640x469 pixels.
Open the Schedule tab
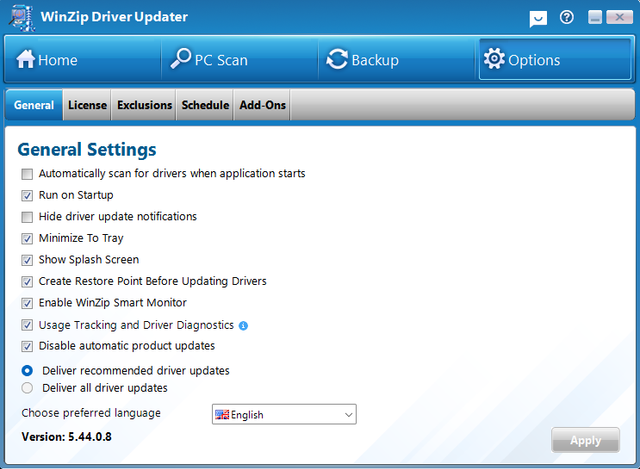(205, 105)
